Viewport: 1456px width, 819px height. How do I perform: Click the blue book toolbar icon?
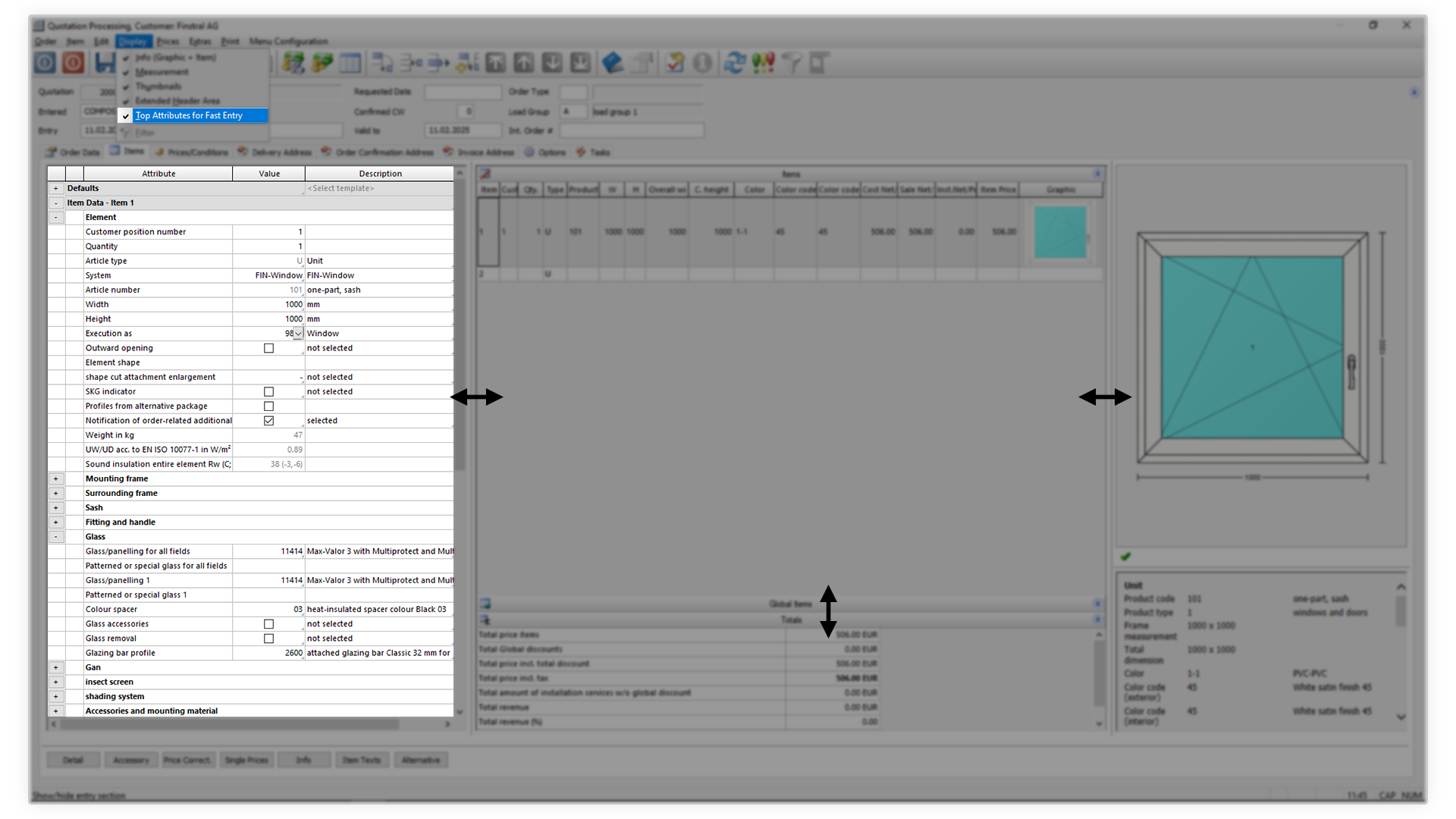(x=613, y=63)
